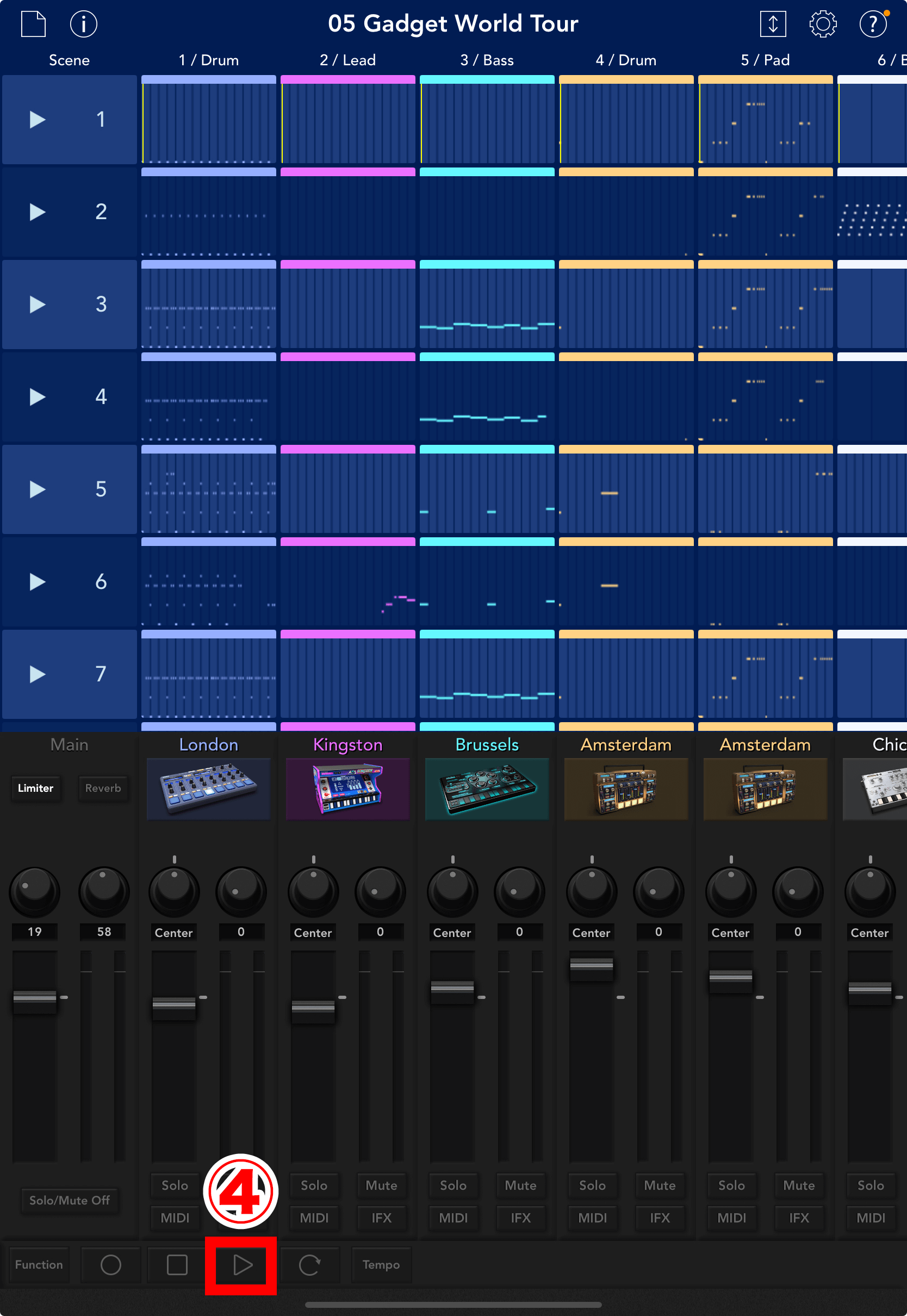Open the Amsterdam gadget on track 5

click(x=766, y=789)
